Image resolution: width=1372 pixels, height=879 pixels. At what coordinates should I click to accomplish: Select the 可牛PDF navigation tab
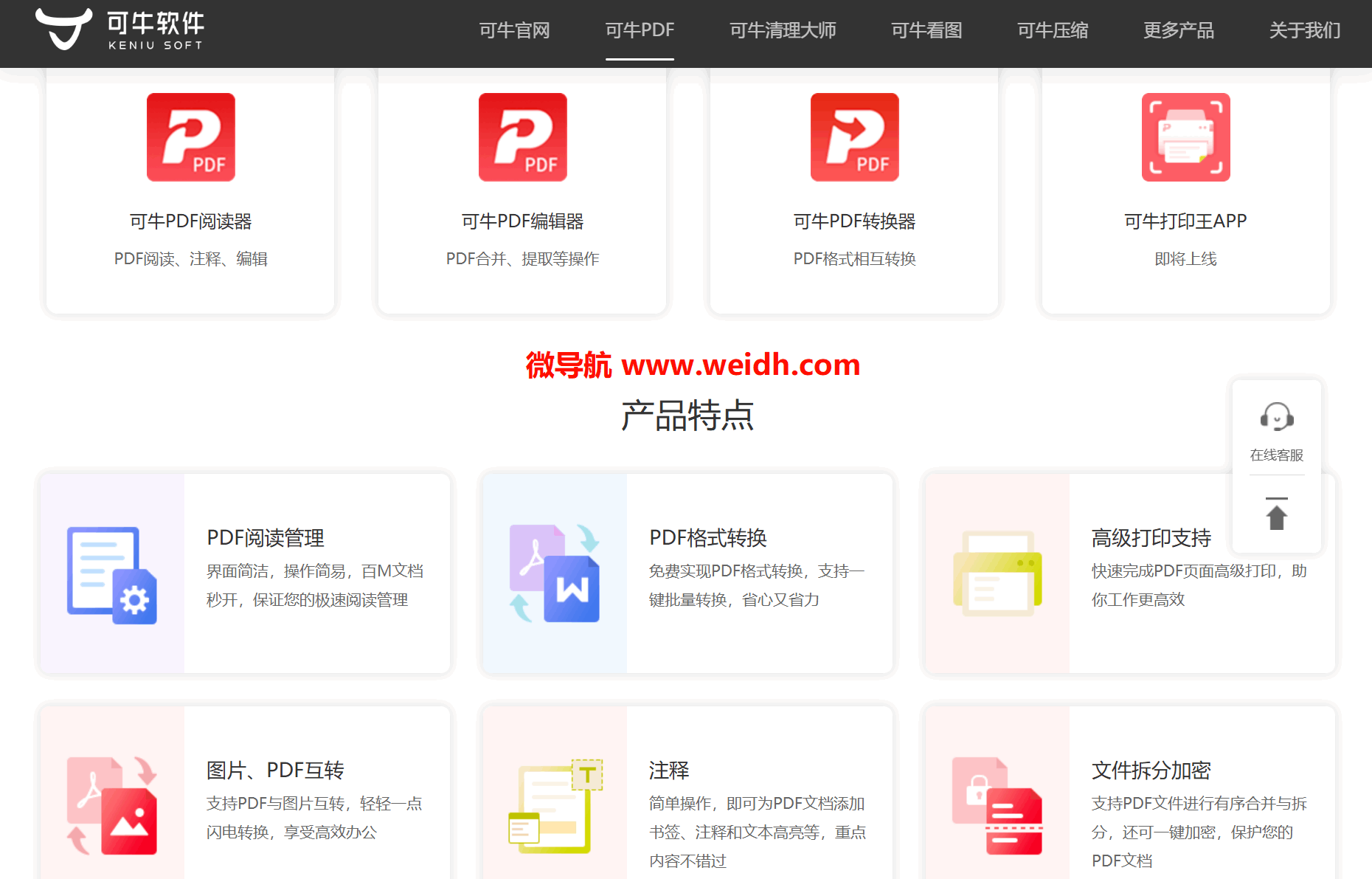(640, 30)
